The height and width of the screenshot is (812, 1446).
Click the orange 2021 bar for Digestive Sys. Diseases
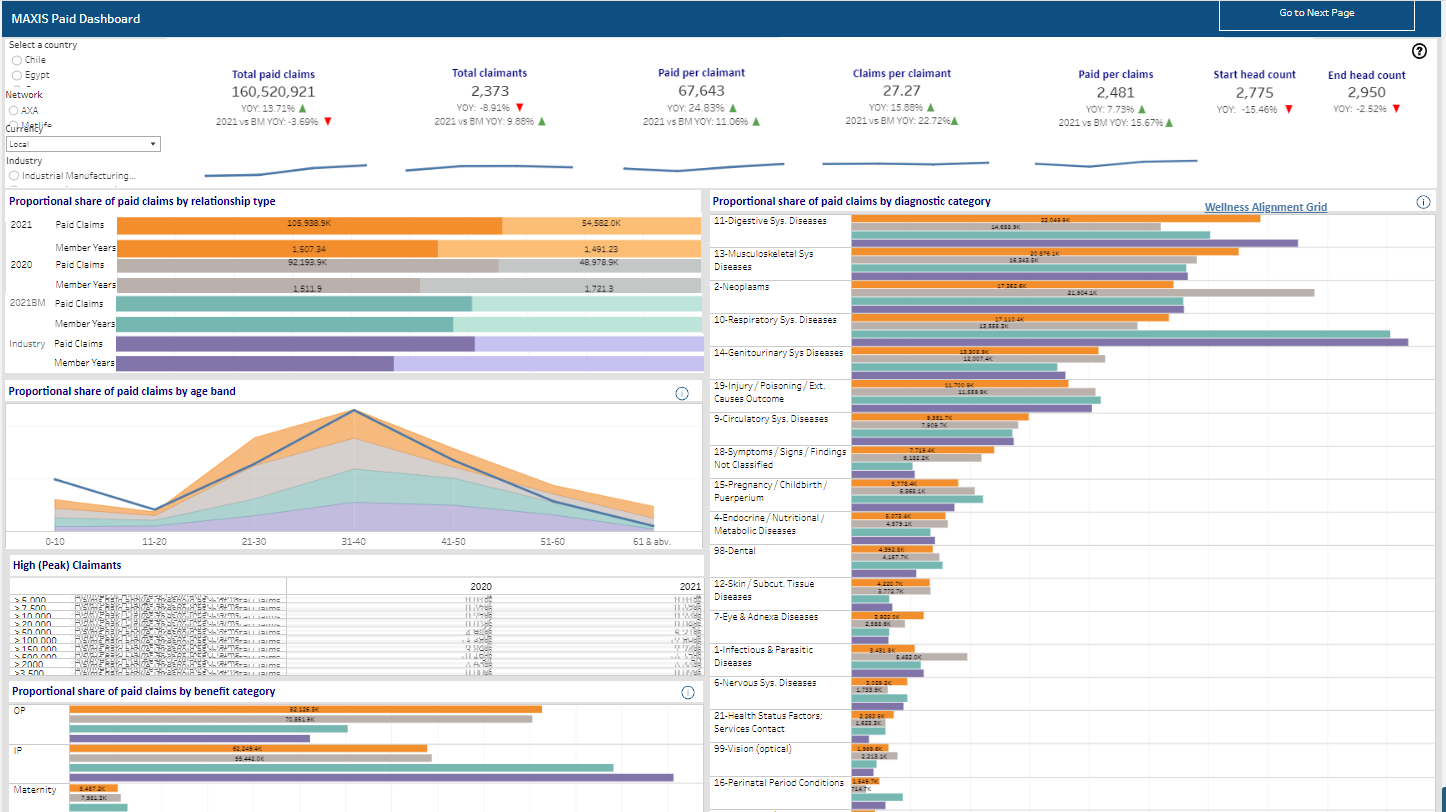pos(1055,218)
